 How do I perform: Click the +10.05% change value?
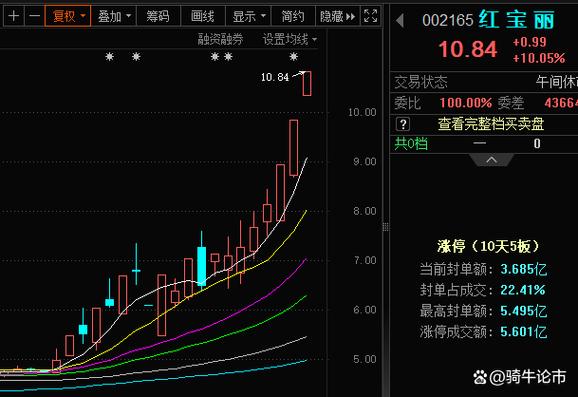click(539, 58)
